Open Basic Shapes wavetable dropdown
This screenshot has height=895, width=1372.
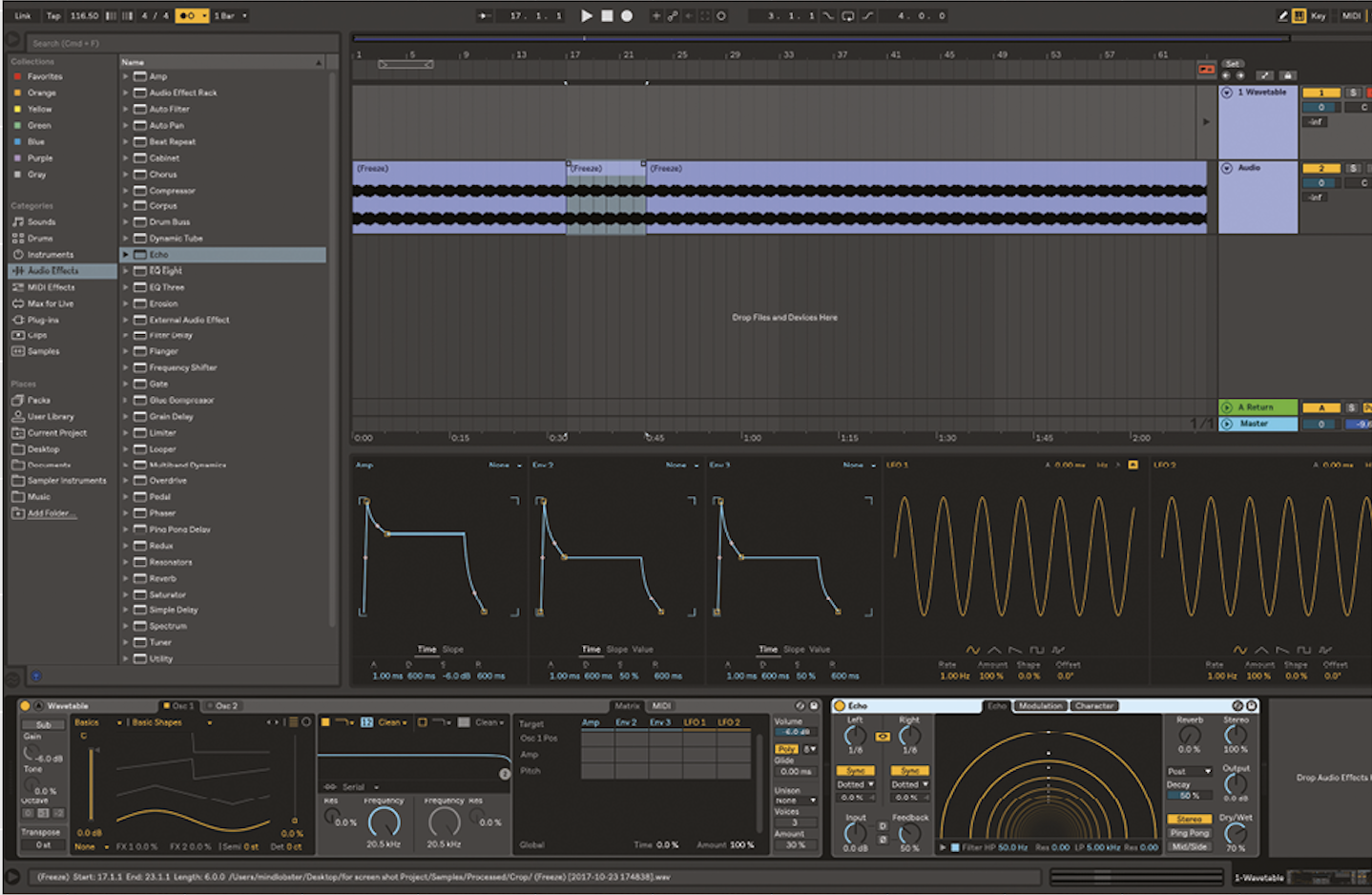171,722
